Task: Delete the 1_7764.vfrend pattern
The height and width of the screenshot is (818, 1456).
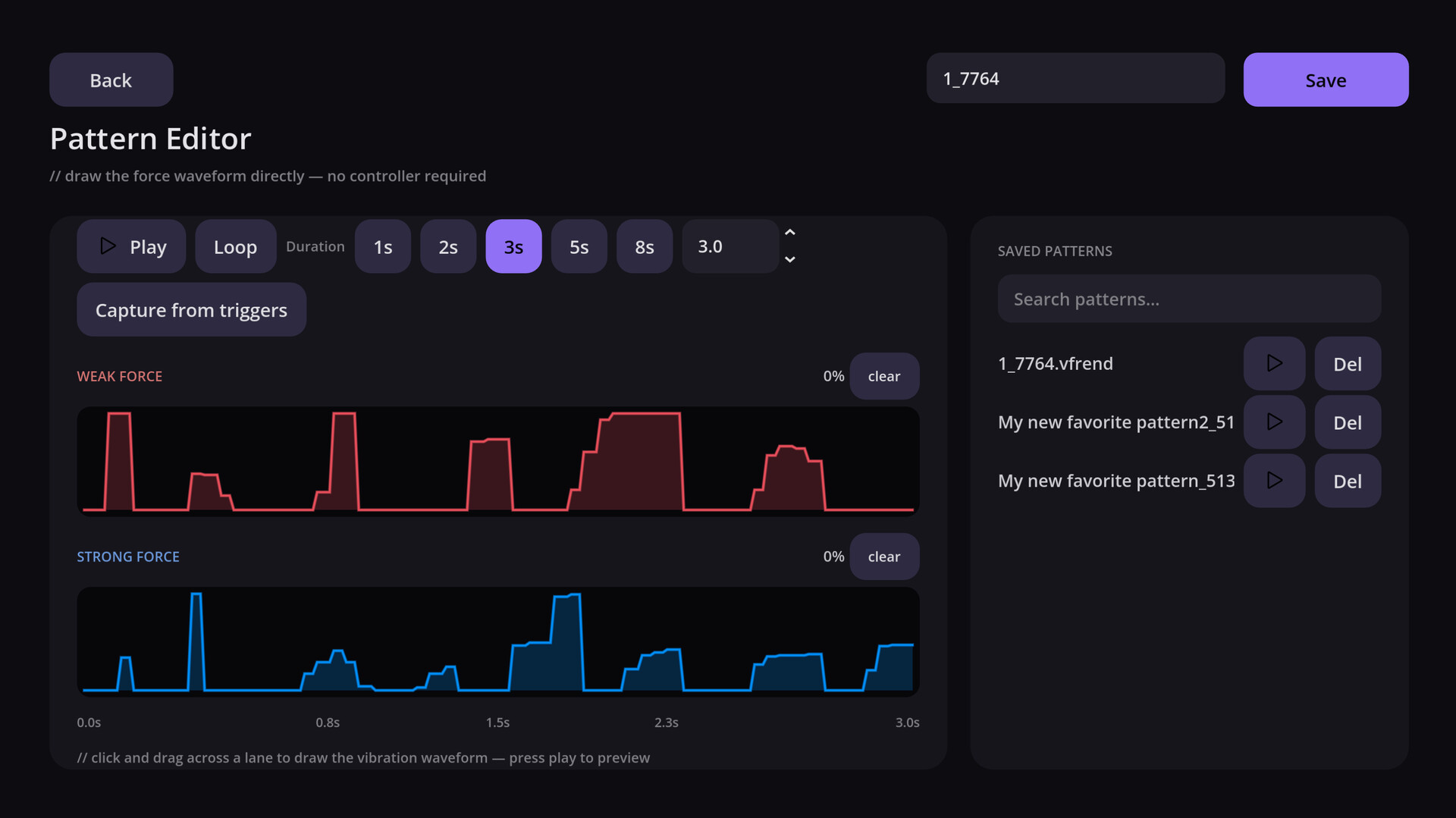Action: click(1348, 364)
